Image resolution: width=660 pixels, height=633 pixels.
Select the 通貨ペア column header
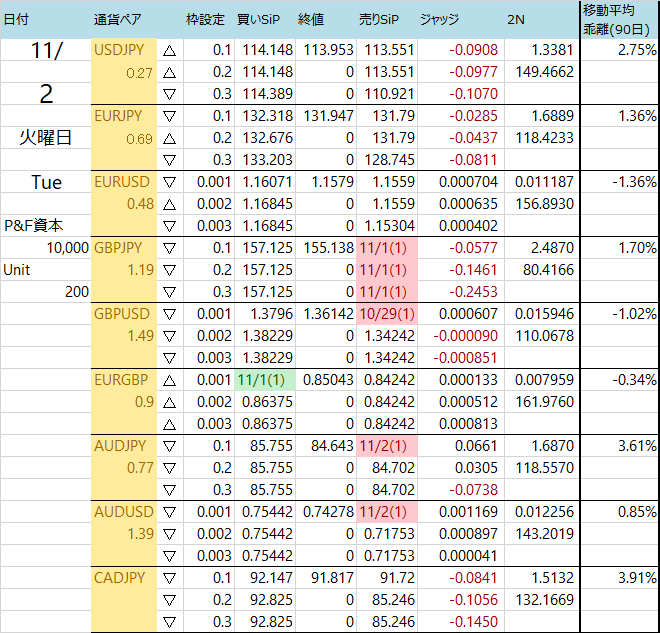point(117,19)
